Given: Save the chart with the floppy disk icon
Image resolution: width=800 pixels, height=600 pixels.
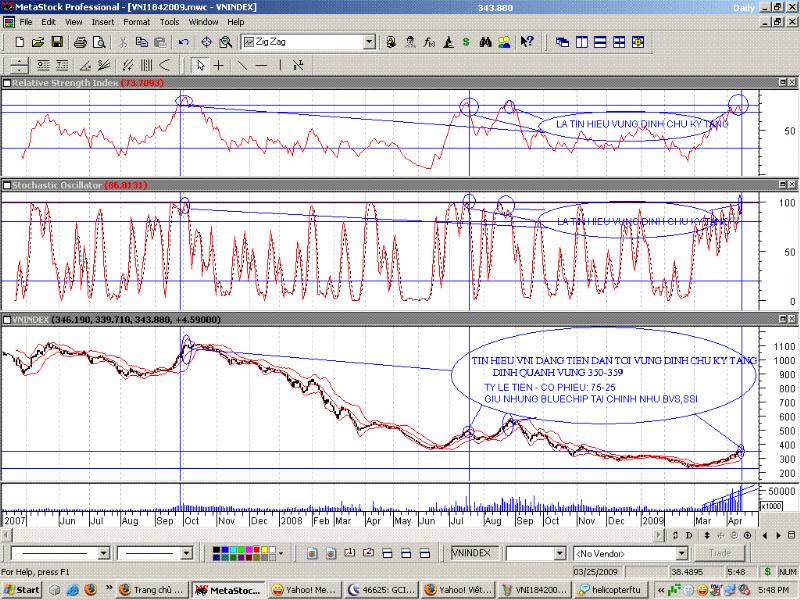Looking at the screenshot, I should (x=57, y=42).
